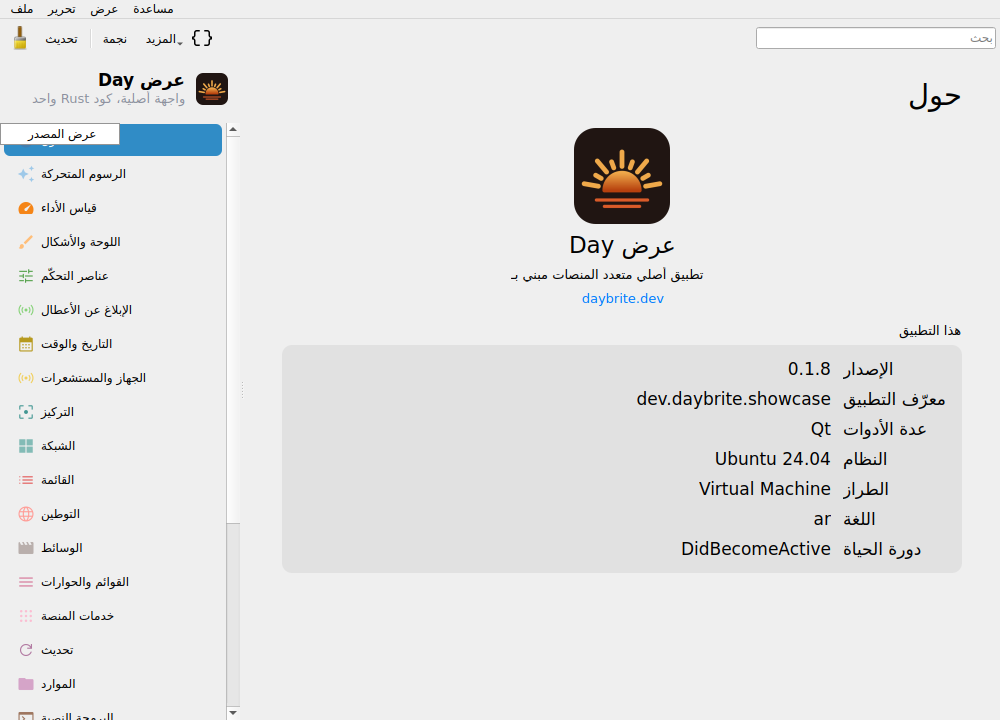Screen dimensions: 1000x720
Task: Click the sidebar vertical scrollbar thumb
Action: click(x=233, y=329)
